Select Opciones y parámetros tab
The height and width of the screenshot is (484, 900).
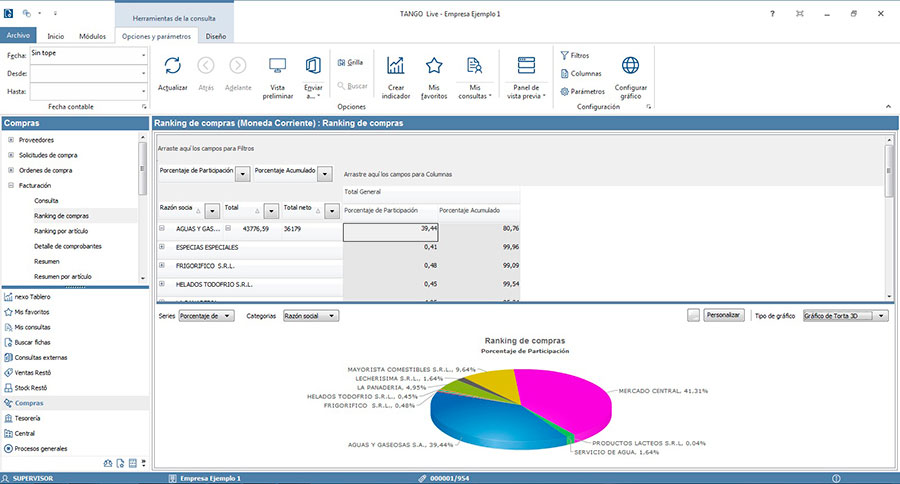click(x=156, y=36)
